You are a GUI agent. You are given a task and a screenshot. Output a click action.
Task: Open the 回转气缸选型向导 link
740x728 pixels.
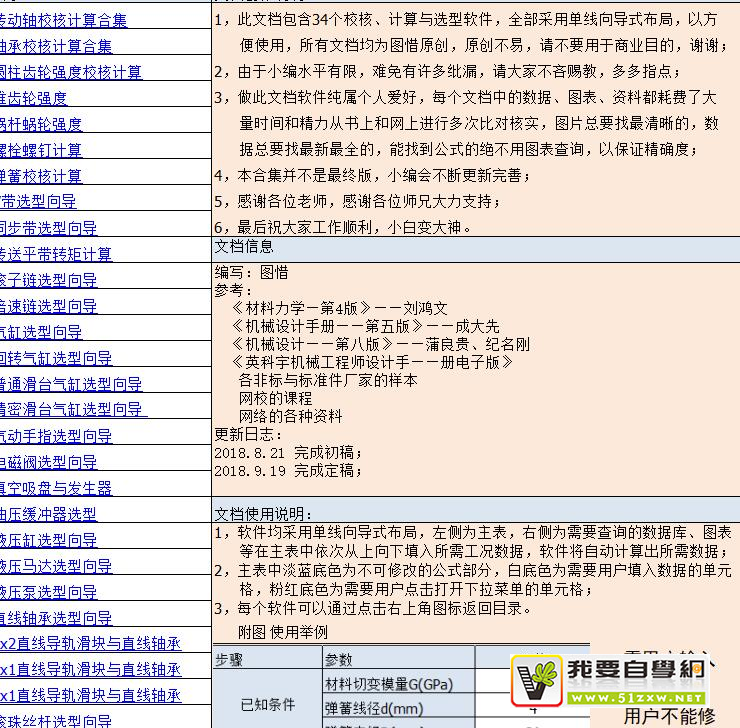55,358
